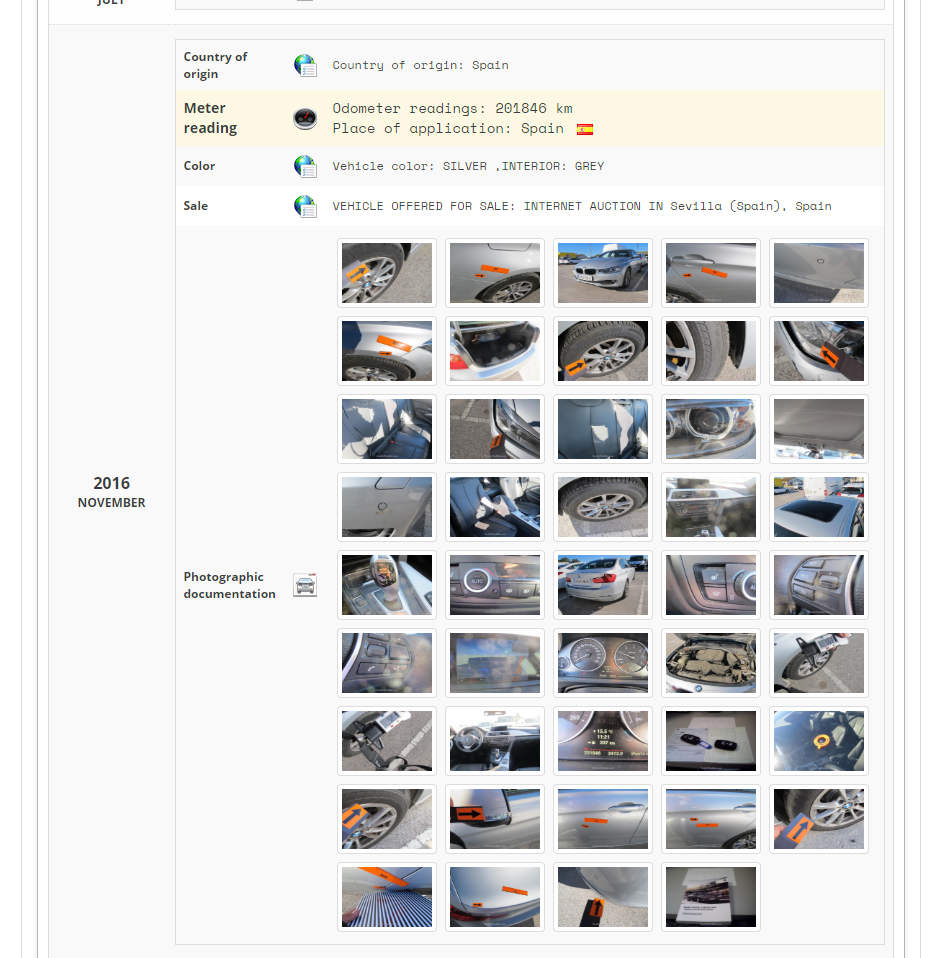
Task: Click the Photographic documentation car photo icon
Action: [305, 586]
